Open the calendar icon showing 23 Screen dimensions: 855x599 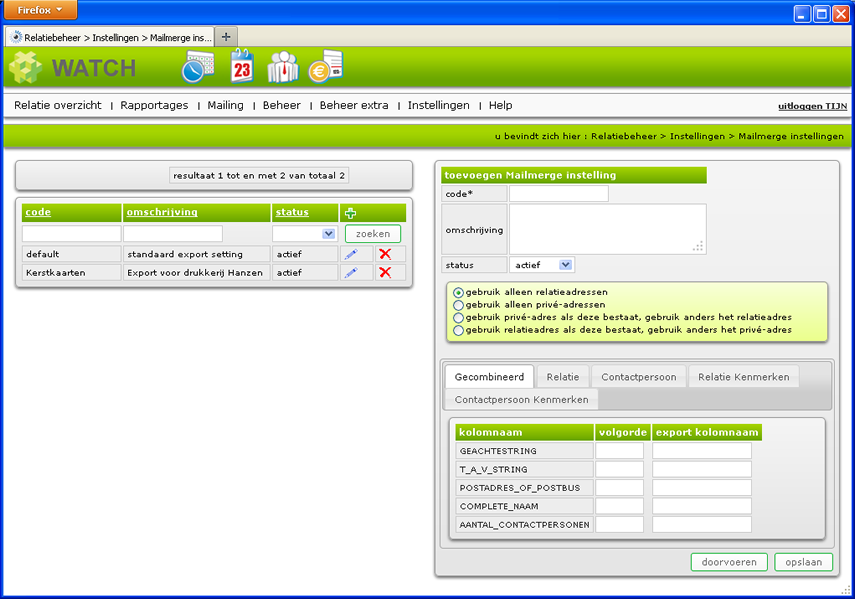(242, 66)
